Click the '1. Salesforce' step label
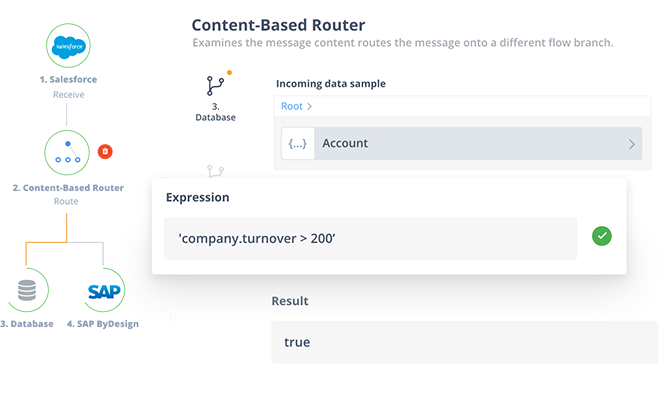670x397 pixels. click(x=68, y=79)
